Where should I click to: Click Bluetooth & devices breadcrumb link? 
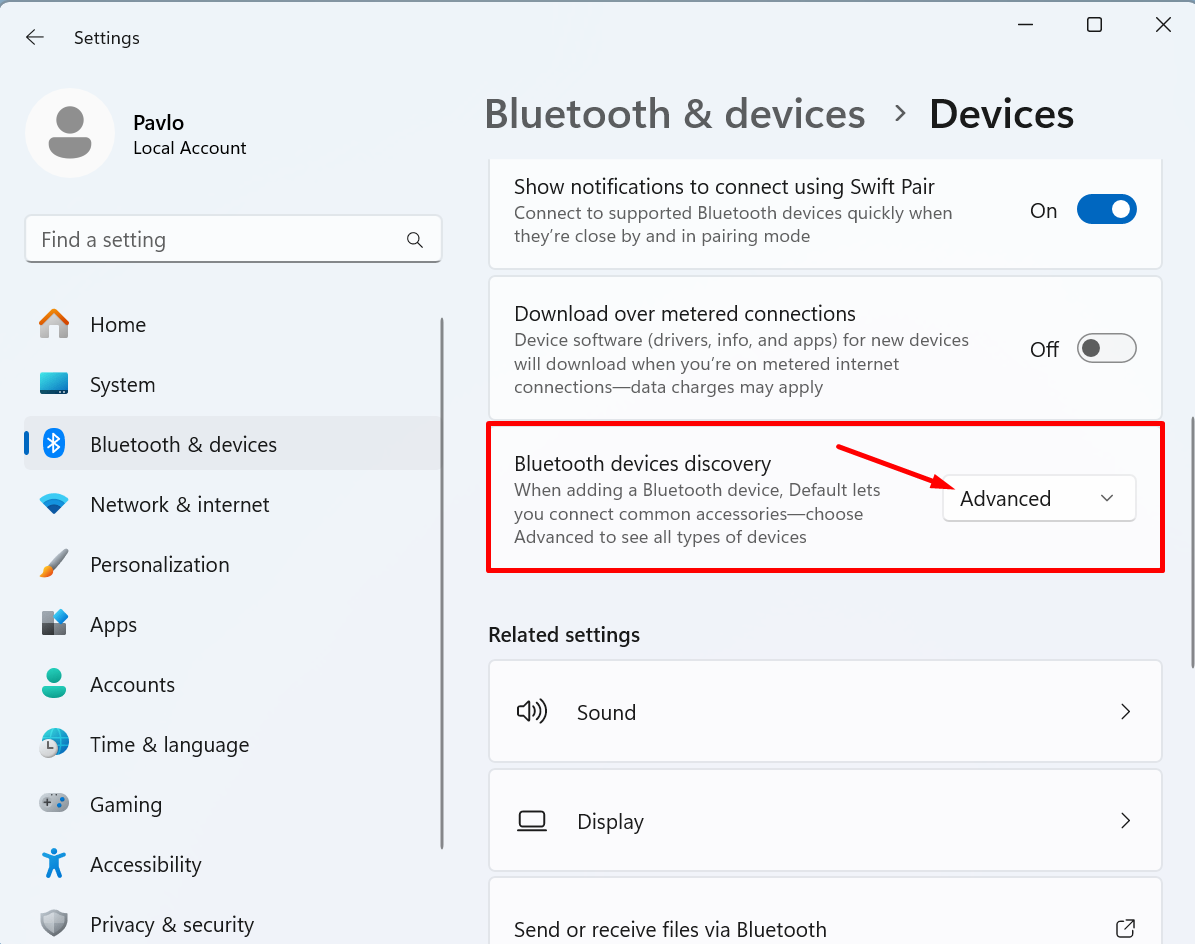click(x=675, y=114)
